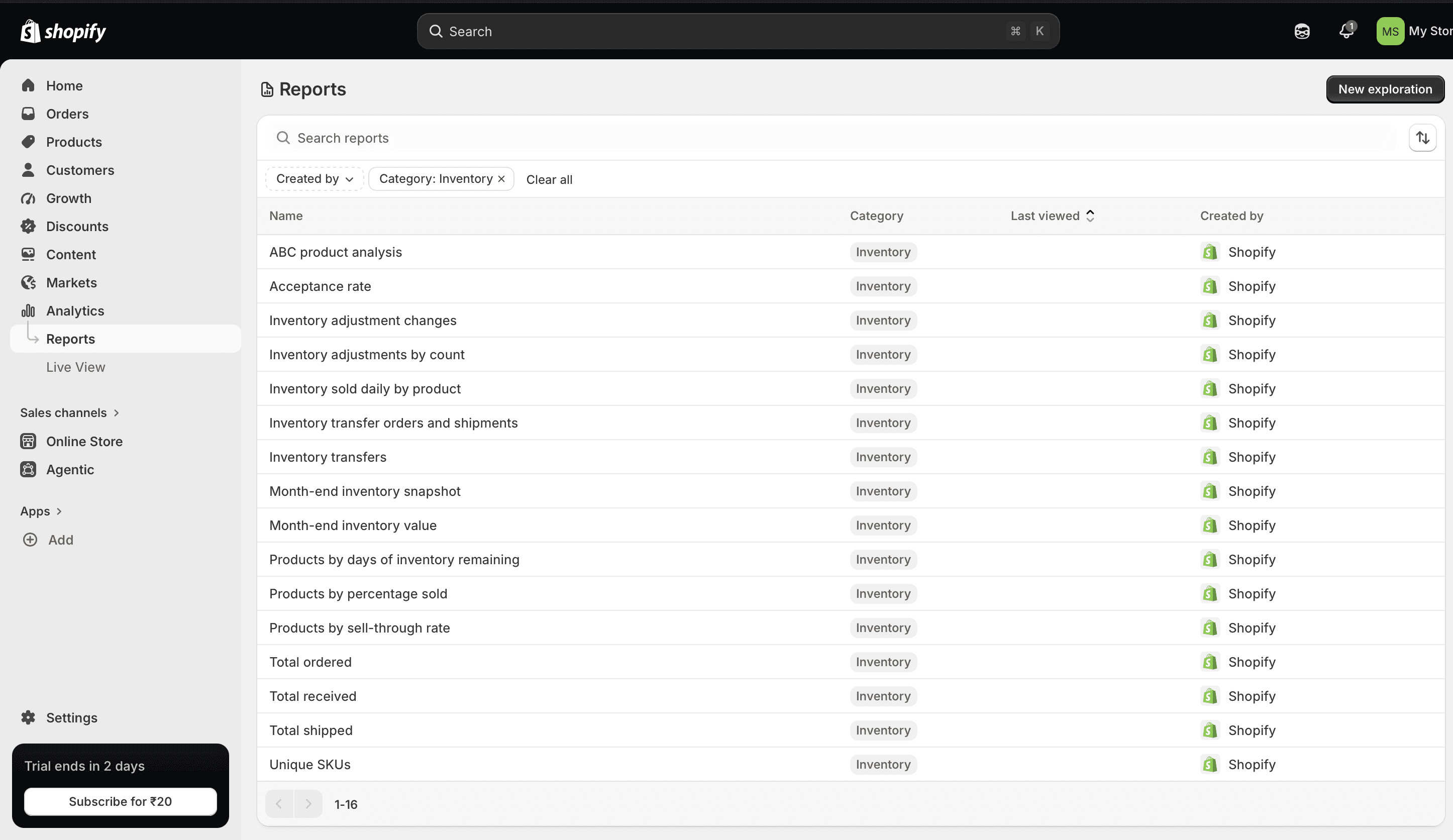The image size is (1453, 840).
Task: Go to previous page of reports
Action: [279, 804]
